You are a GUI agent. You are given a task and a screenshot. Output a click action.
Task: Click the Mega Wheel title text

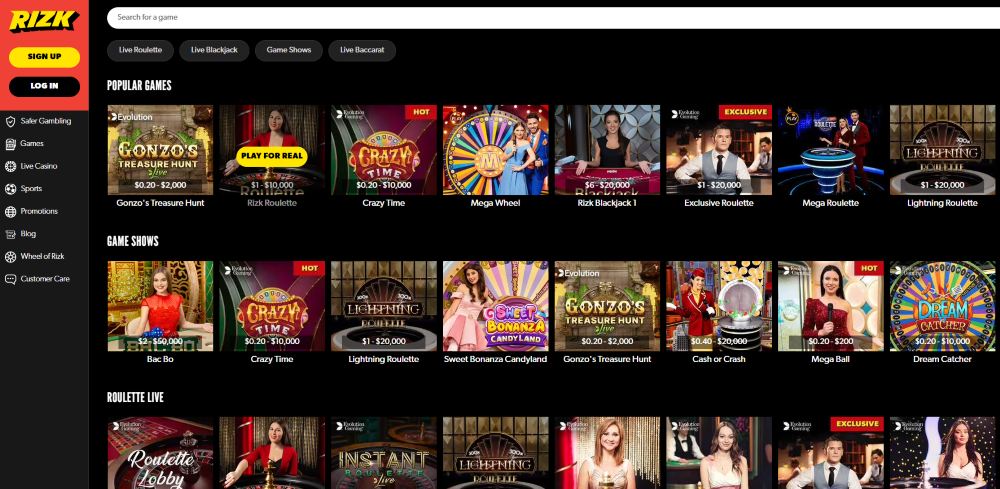[496, 203]
